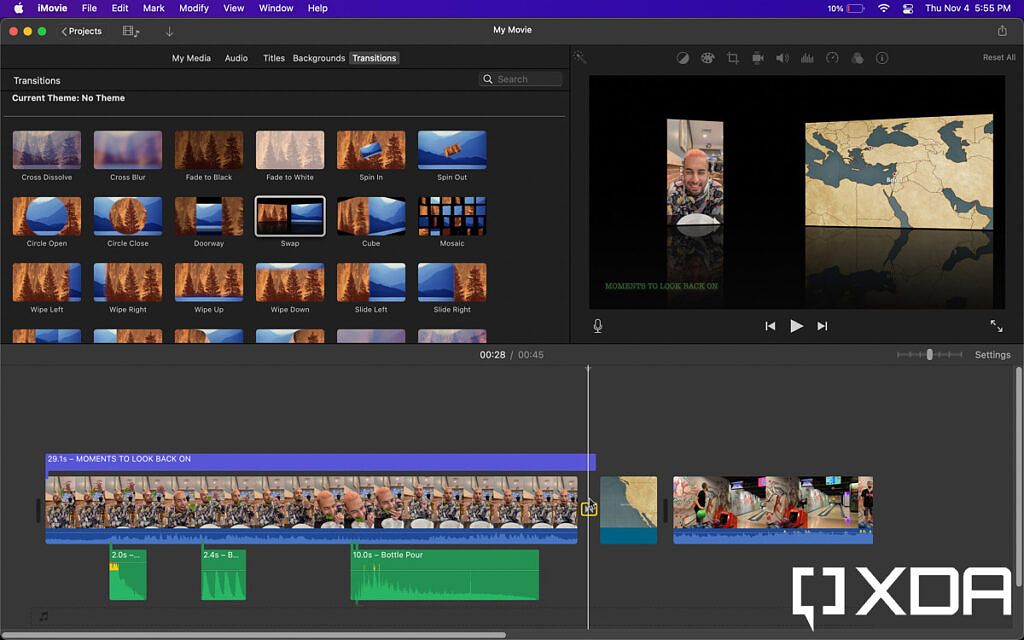Open the Color Correction controls
This screenshot has height=640, width=1024.
[x=707, y=57]
